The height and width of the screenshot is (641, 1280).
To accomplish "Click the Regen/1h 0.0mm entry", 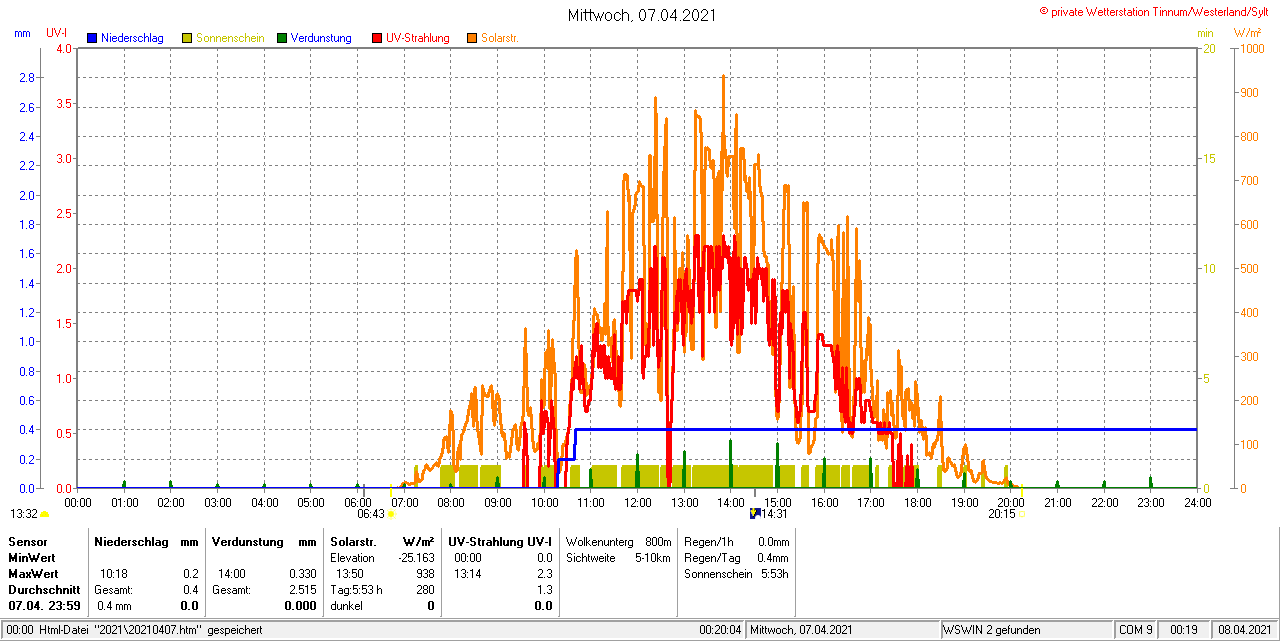I will [736, 541].
